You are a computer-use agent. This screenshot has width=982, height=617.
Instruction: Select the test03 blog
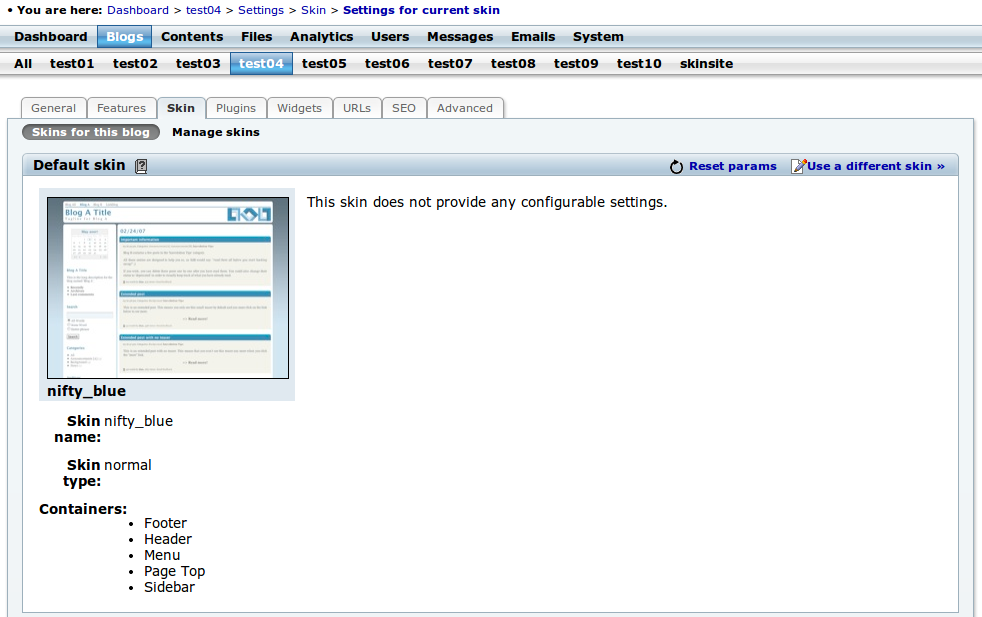(x=198, y=64)
